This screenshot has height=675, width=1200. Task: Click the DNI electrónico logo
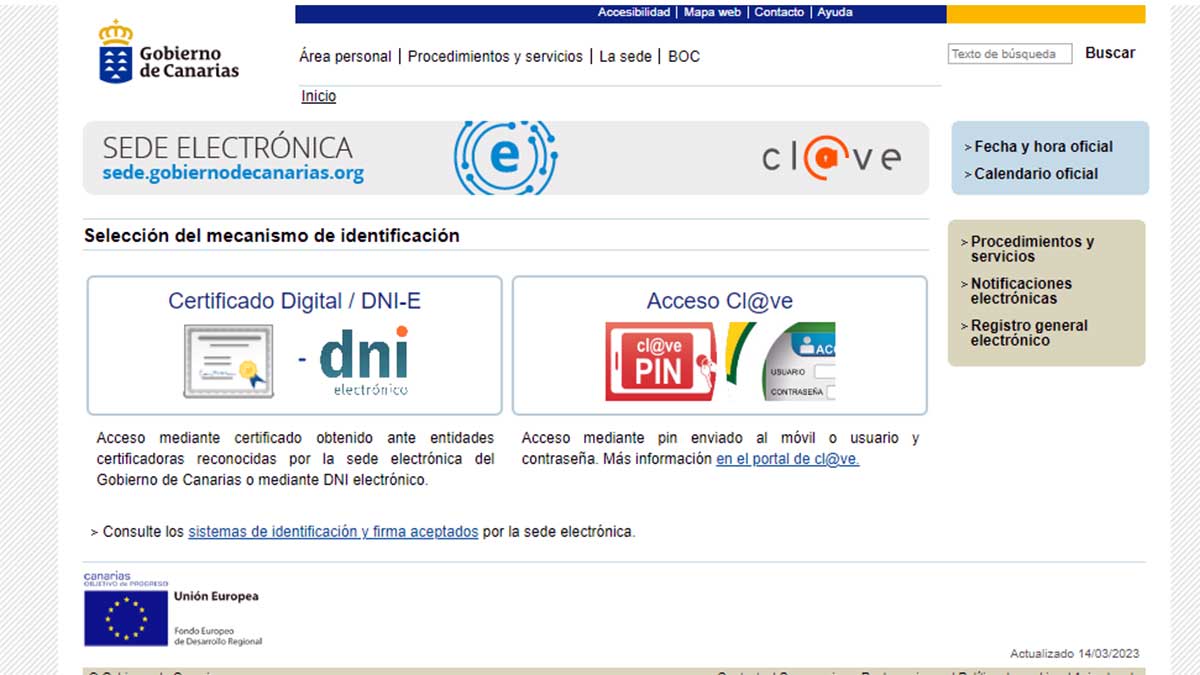click(x=364, y=361)
